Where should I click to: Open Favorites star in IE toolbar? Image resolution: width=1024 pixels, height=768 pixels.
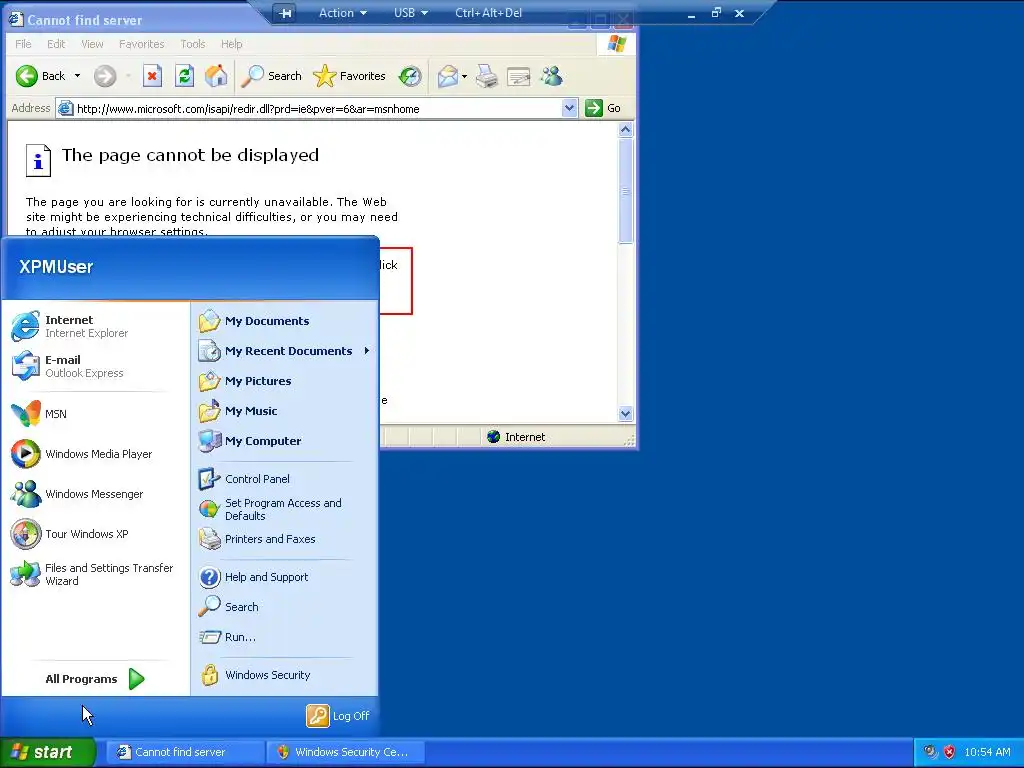coord(324,76)
